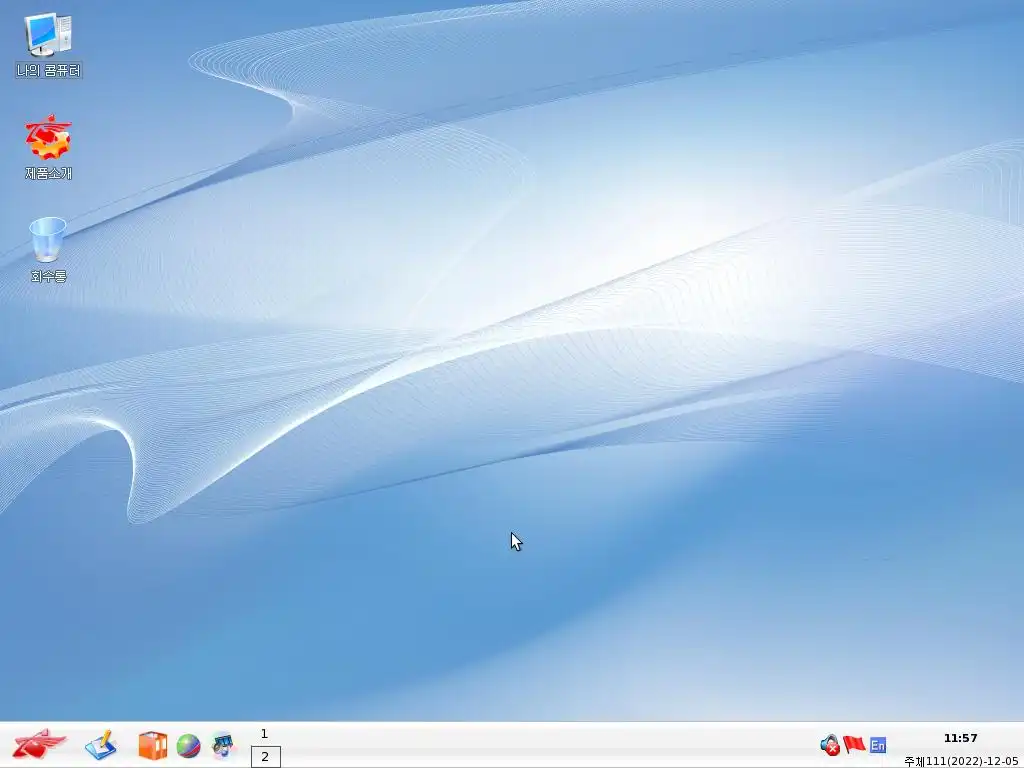This screenshot has width=1024, height=768.
Task: Click the 11:57 clock display
Action: pyautogui.click(x=960, y=738)
